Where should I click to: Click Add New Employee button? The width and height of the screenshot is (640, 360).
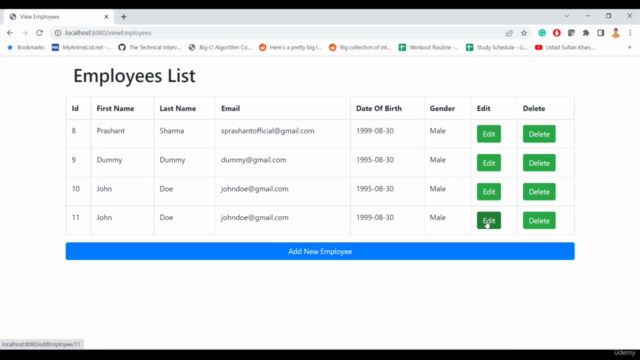pyautogui.click(x=320, y=251)
